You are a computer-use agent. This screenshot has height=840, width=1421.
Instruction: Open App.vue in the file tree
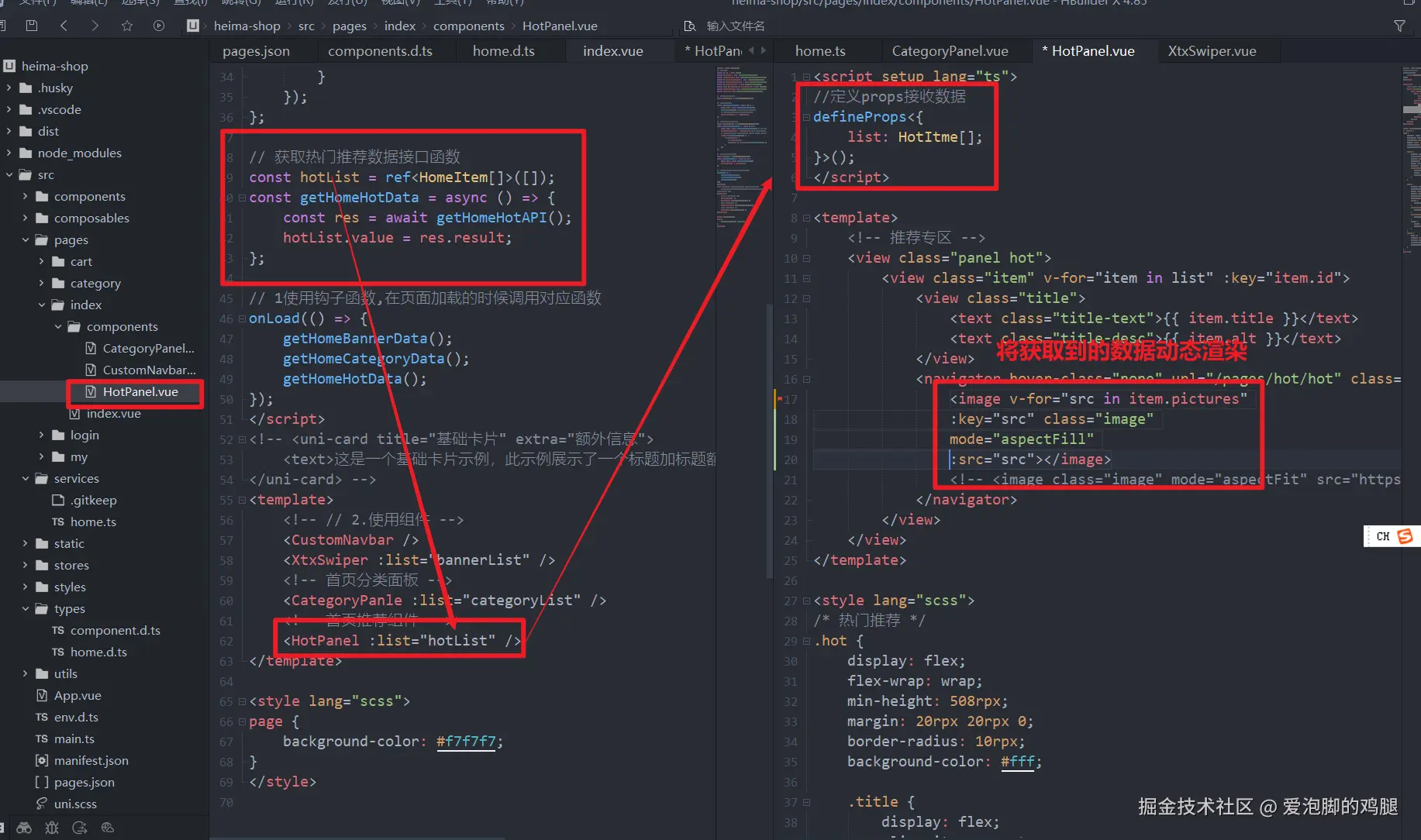[78, 695]
